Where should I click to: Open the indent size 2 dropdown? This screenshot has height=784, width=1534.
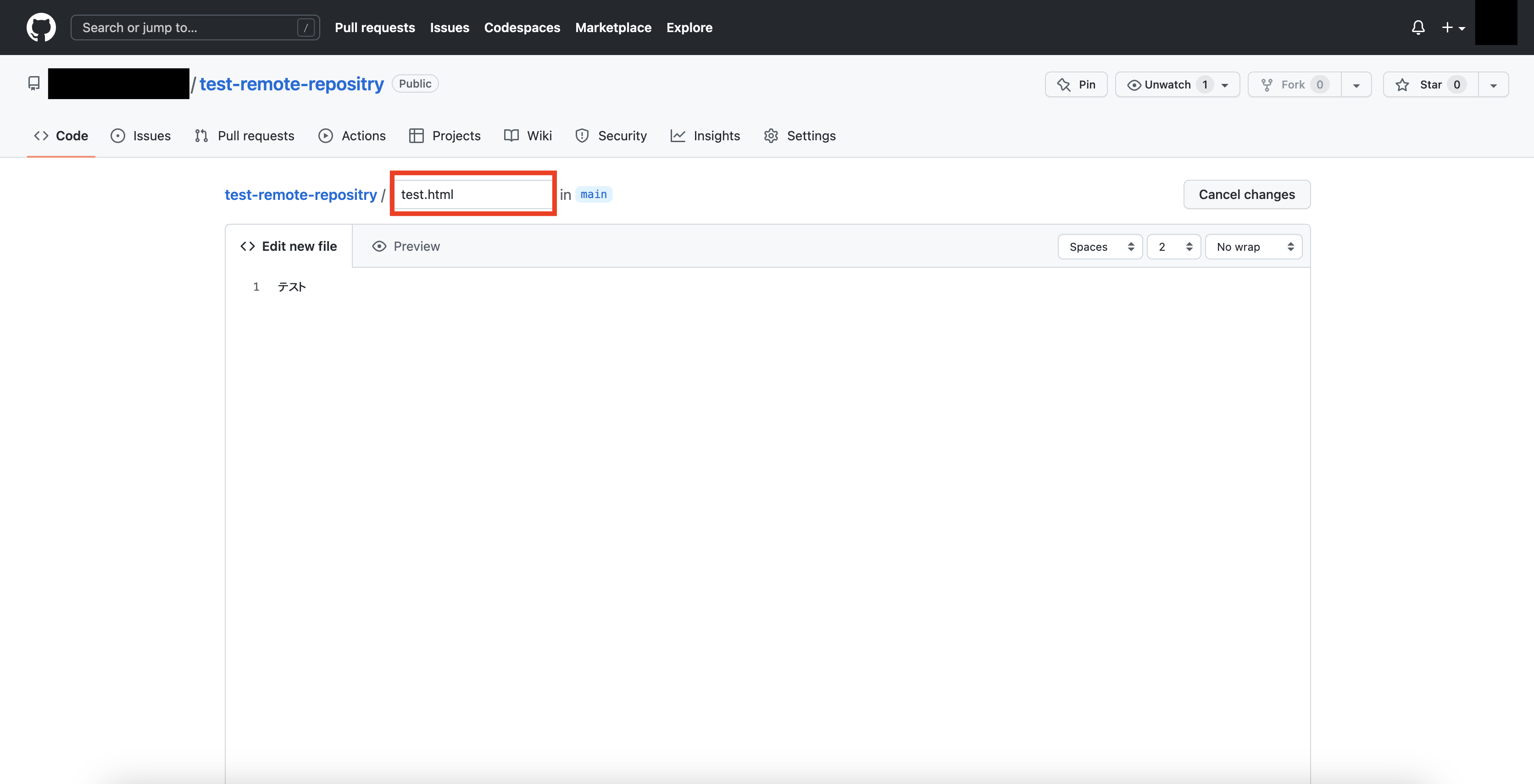(x=1173, y=247)
